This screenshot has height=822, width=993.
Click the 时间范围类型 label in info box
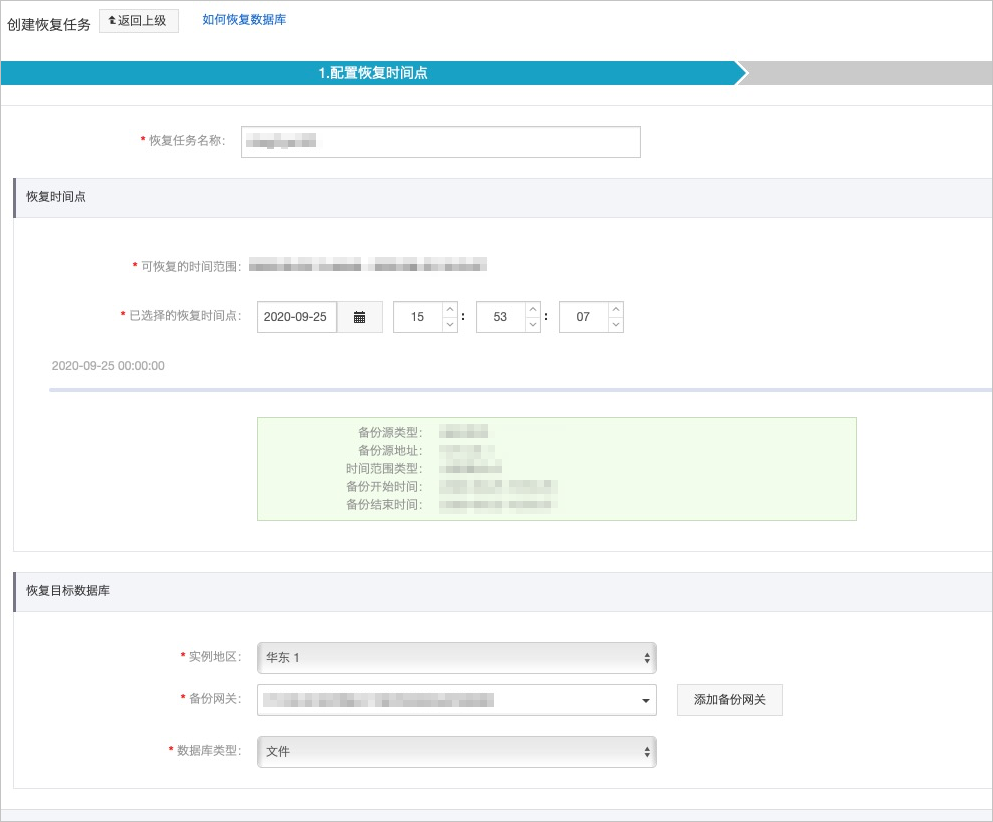pos(384,469)
